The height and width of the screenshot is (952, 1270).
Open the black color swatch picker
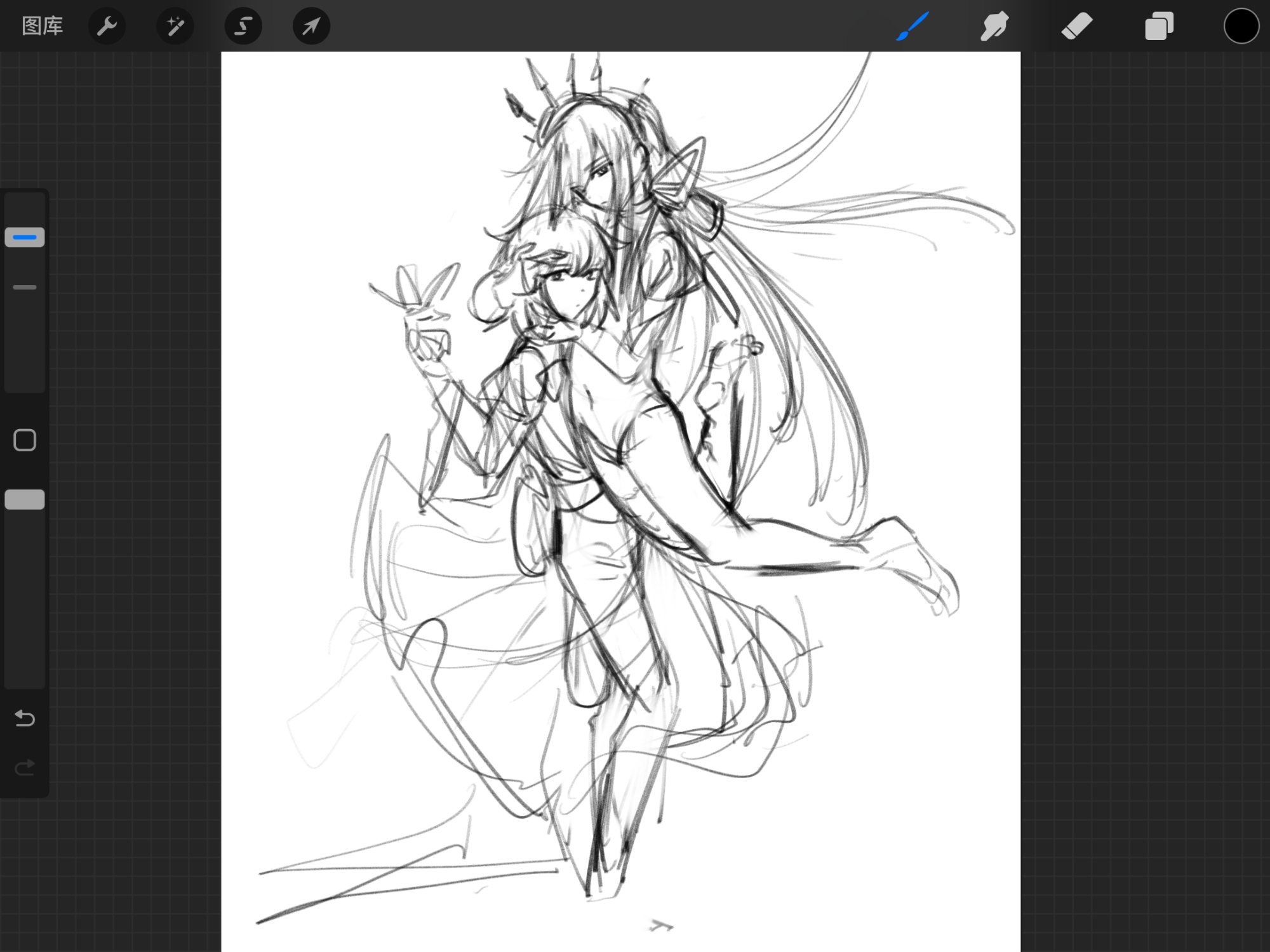tap(1241, 26)
